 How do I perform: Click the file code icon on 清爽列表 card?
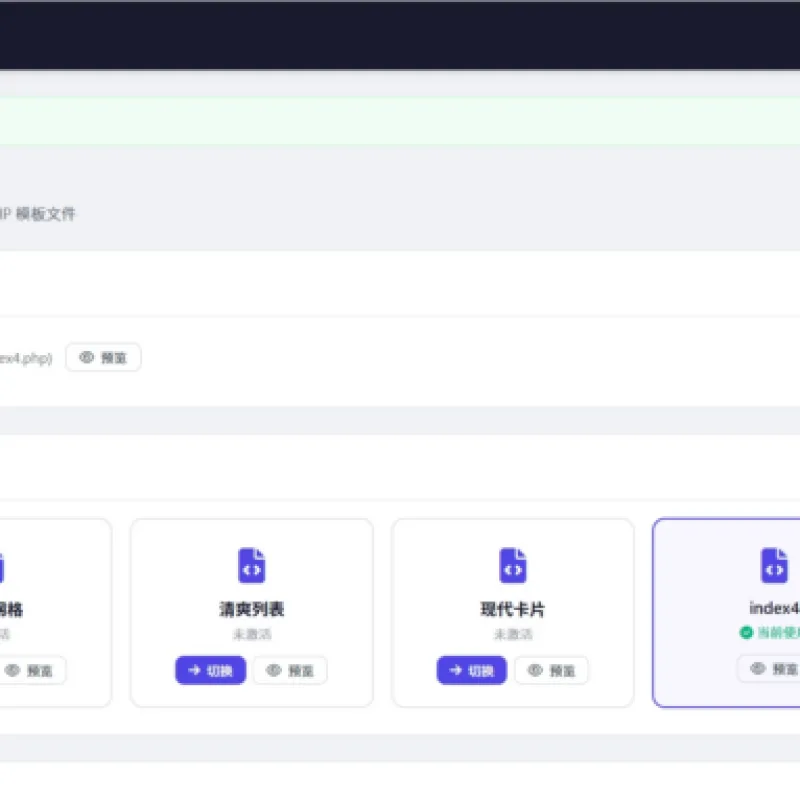tap(252, 565)
